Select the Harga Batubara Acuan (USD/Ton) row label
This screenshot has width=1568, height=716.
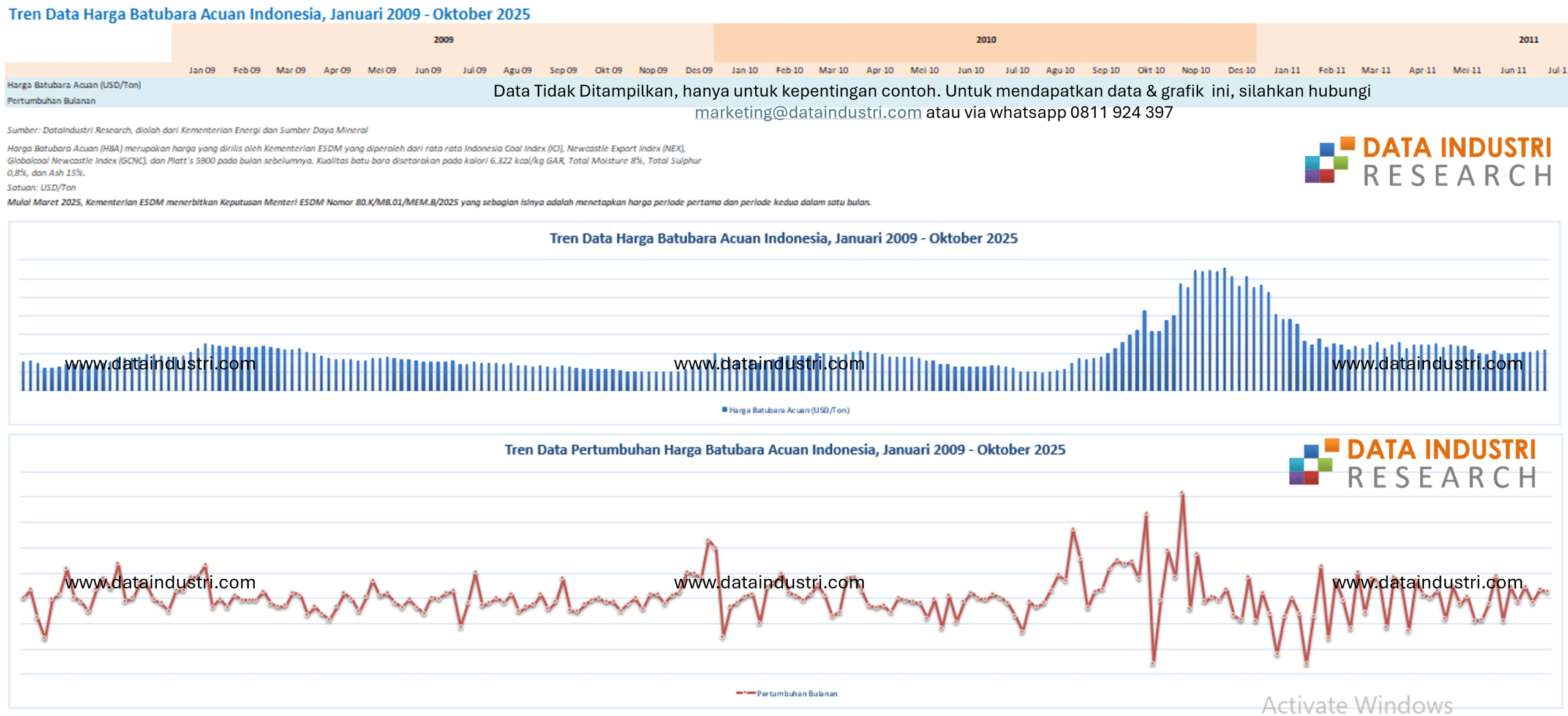coord(74,85)
